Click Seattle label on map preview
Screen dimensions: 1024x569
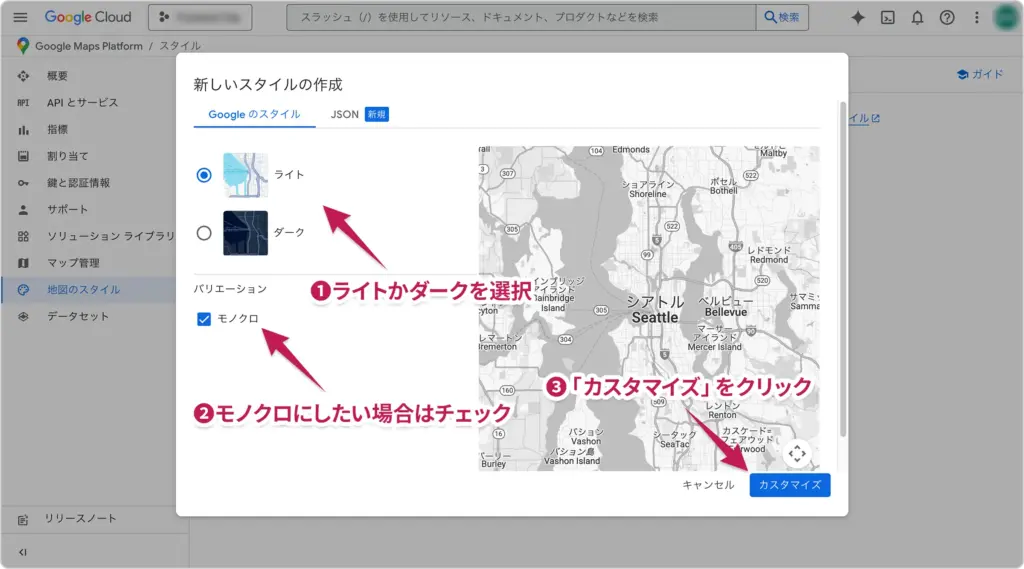654,317
